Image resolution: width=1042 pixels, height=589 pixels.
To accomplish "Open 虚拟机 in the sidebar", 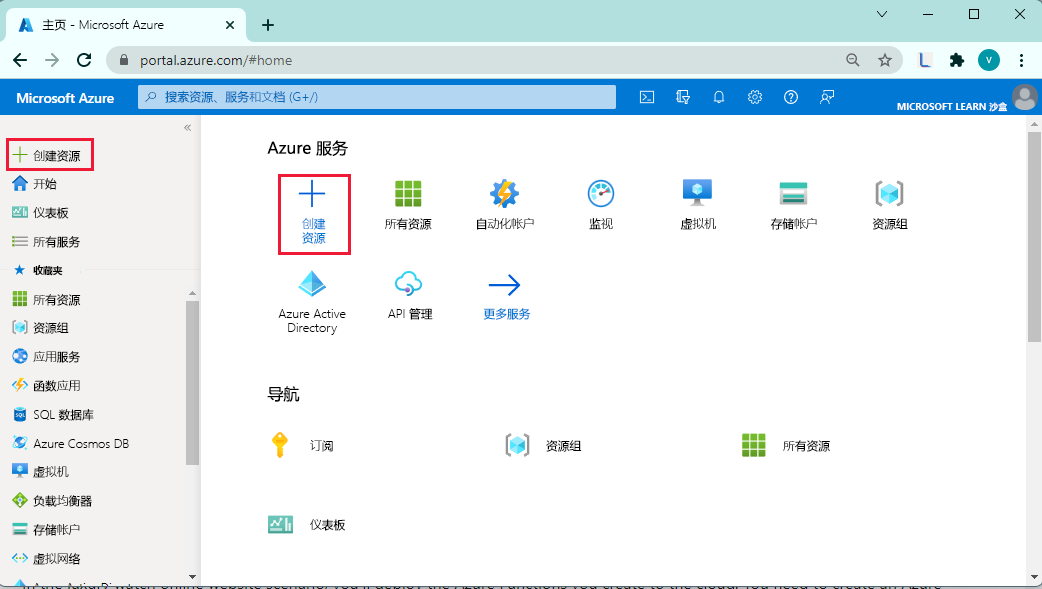I will 41,471.
